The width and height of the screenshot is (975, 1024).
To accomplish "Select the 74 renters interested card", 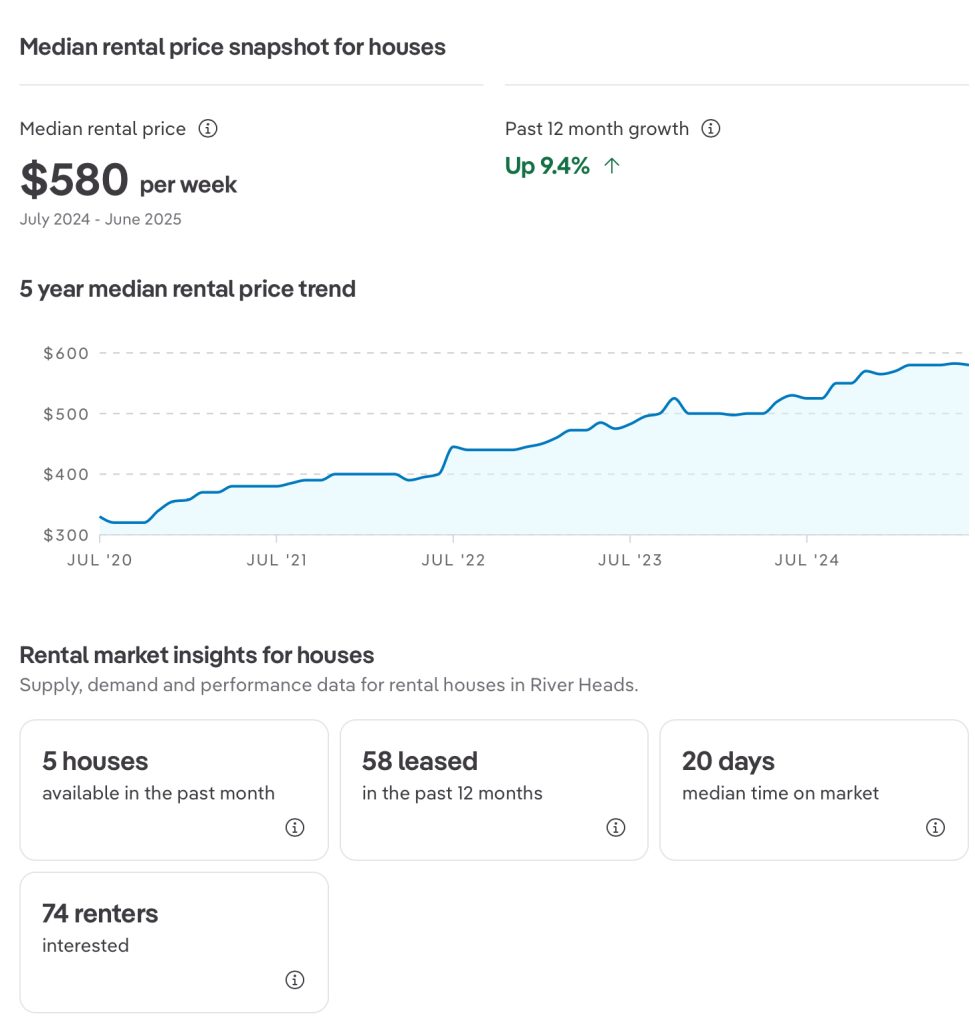I will [x=174, y=942].
